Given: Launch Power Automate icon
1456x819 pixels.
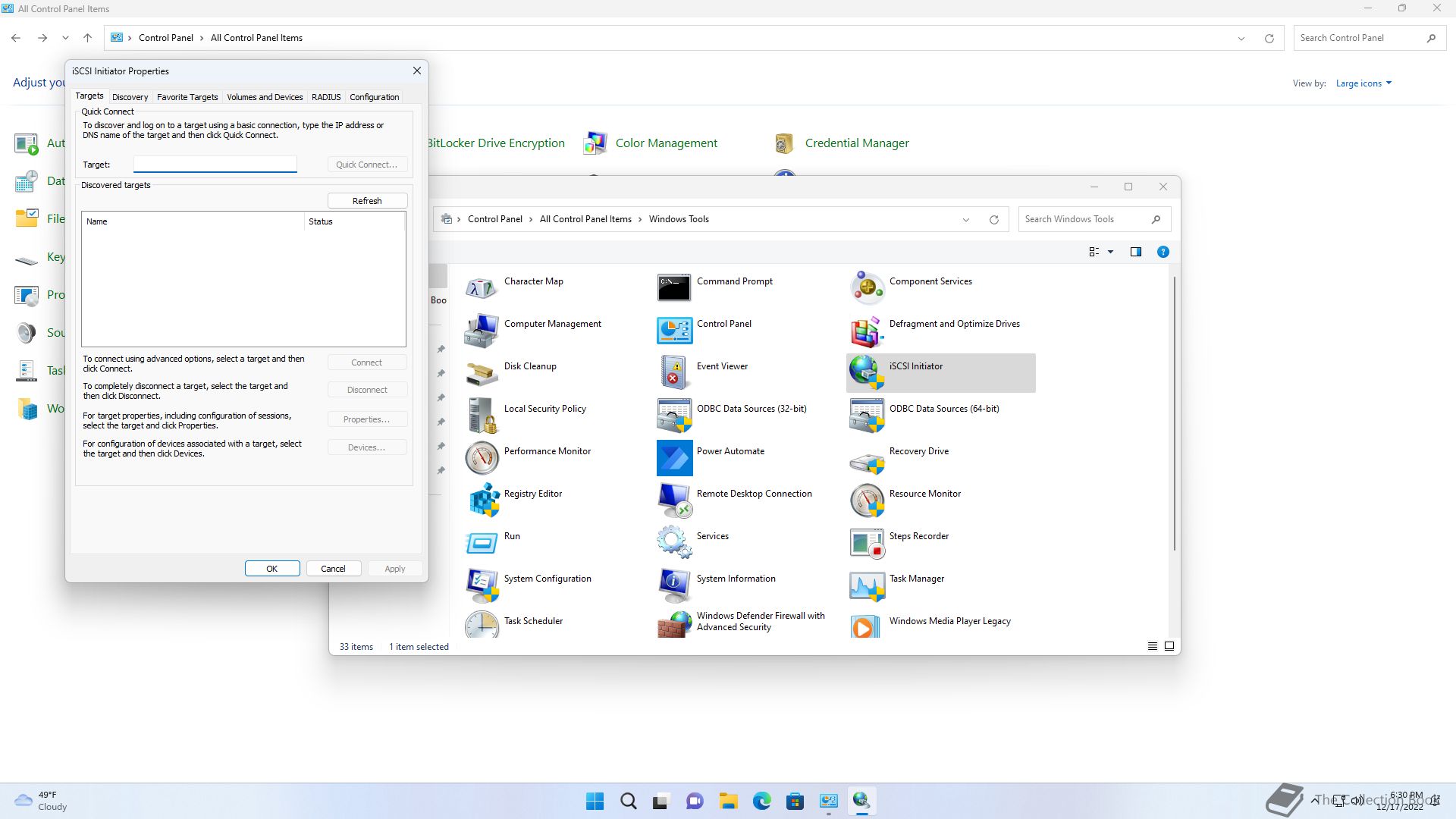Looking at the screenshot, I should [674, 458].
